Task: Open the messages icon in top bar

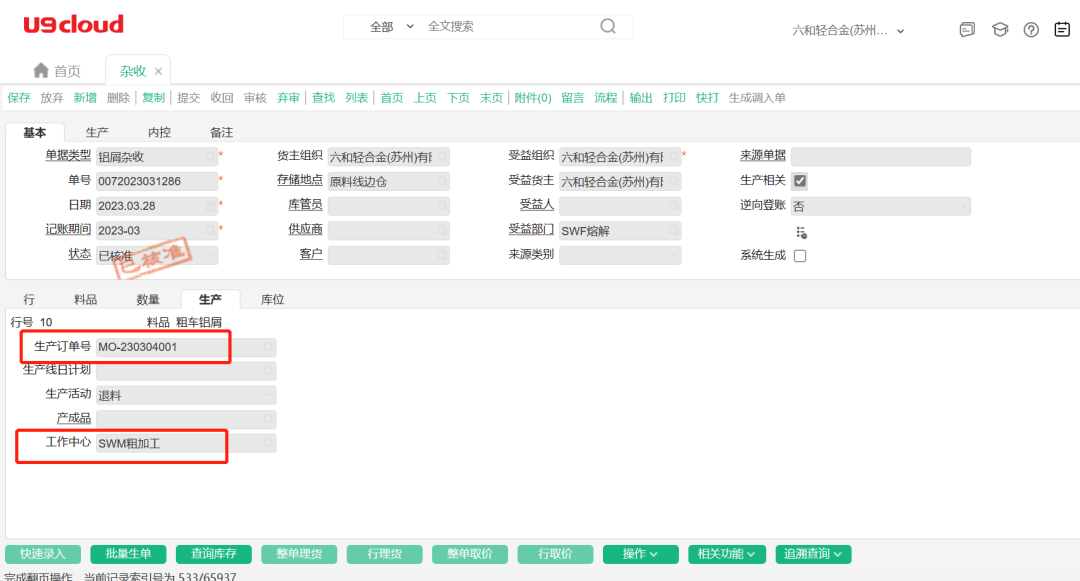Action: tap(967, 30)
